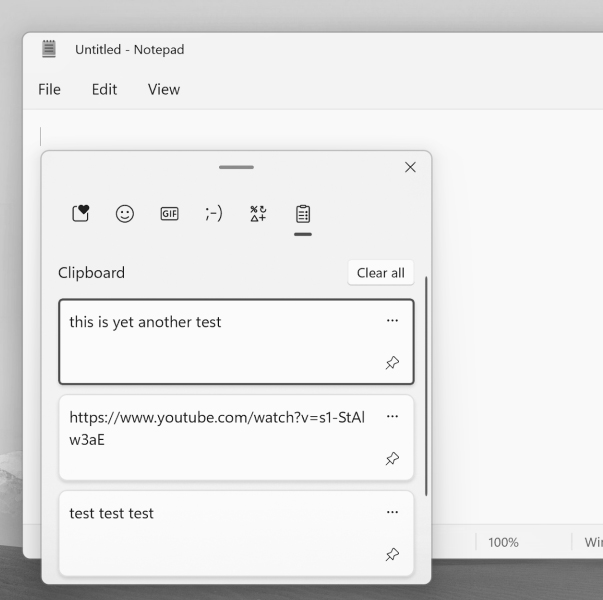Open the View menu in Notepad
The width and height of the screenshot is (603, 600).
(164, 90)
